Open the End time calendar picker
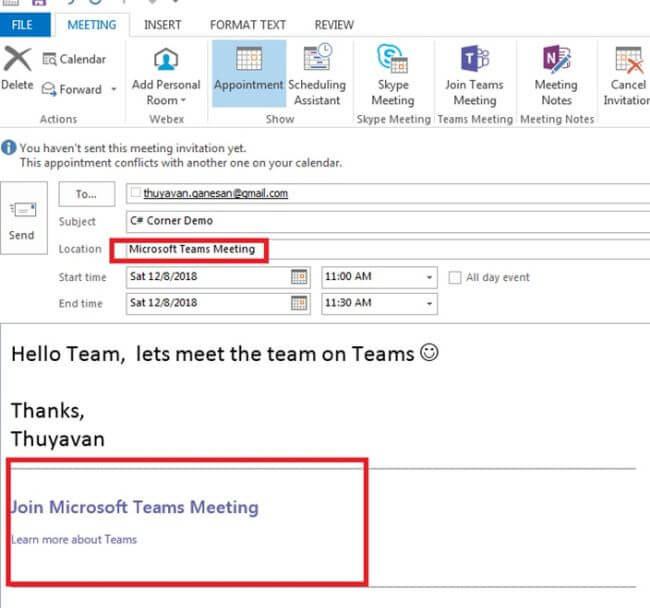650x608 pixels. tap(299, 303)
